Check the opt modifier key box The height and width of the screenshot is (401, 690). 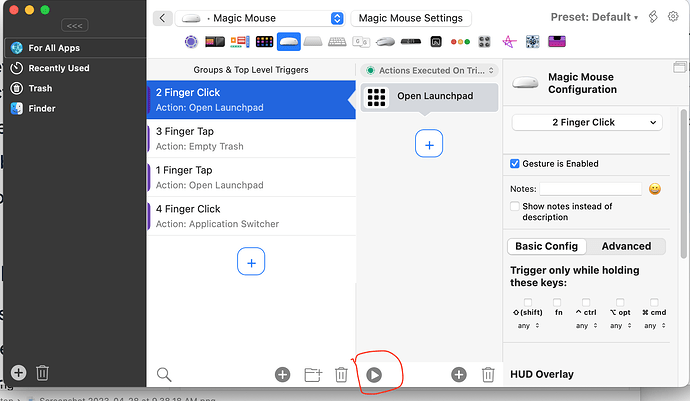pos(620,302)
